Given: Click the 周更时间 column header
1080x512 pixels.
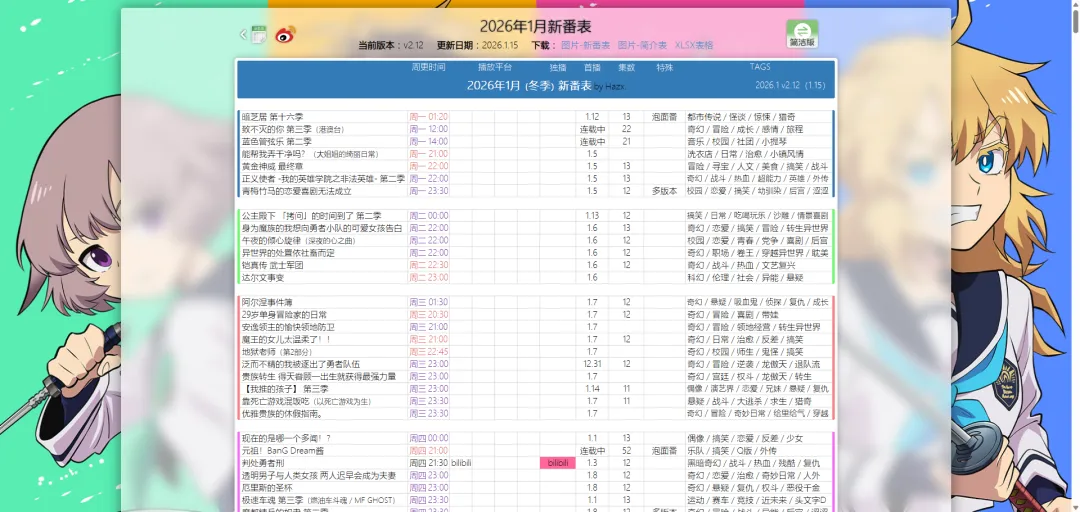Looking at the screenshot, I should pyautogui.click(x=428, y=68).
